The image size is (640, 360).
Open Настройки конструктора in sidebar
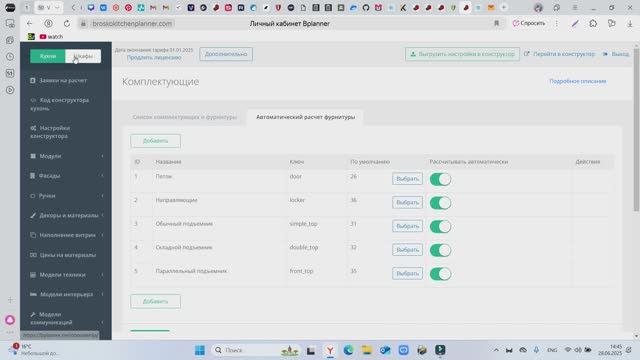pyautogui.click(x=51, y=132)
